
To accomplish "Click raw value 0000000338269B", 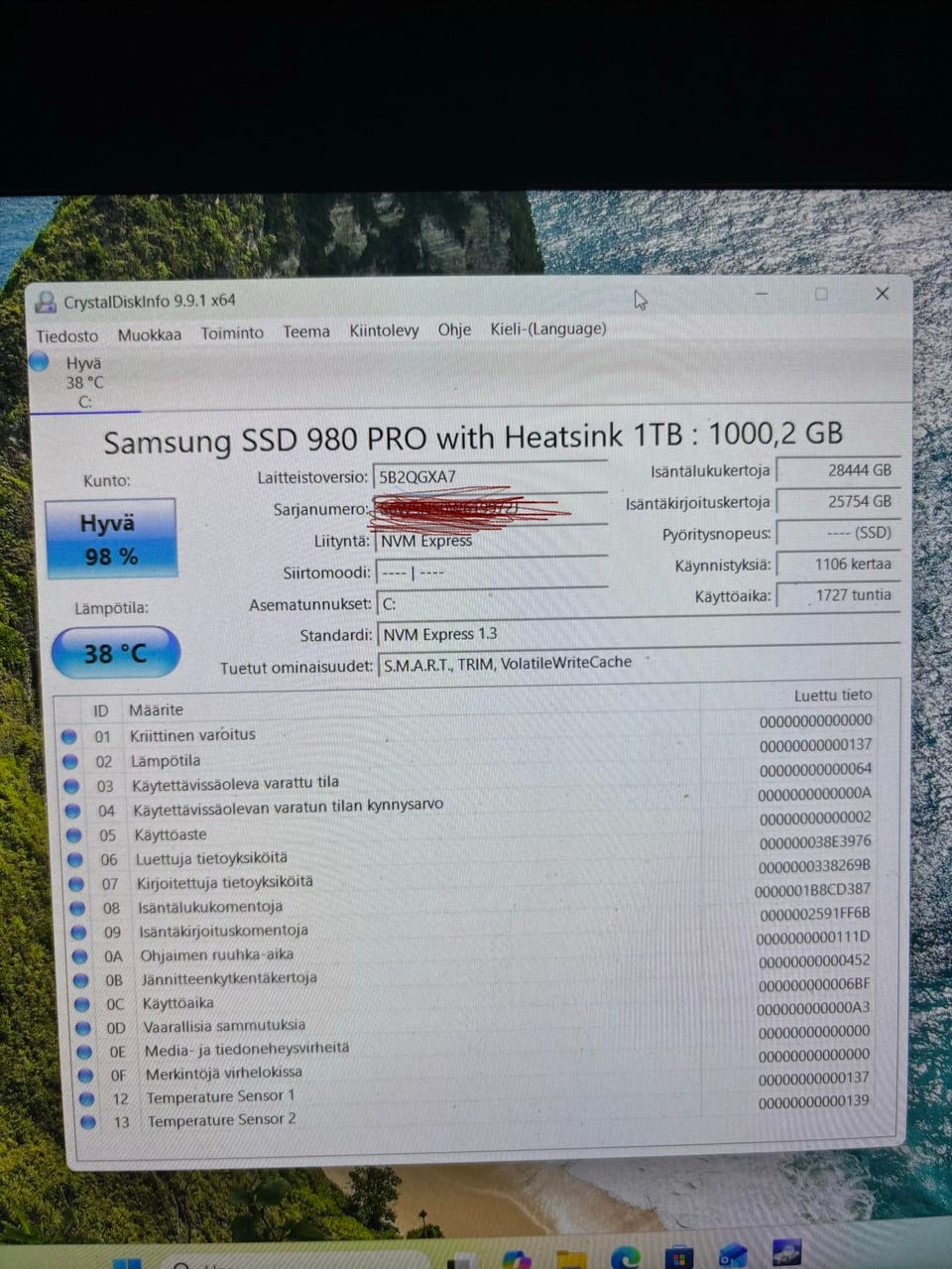I will (x=814, y=866).
